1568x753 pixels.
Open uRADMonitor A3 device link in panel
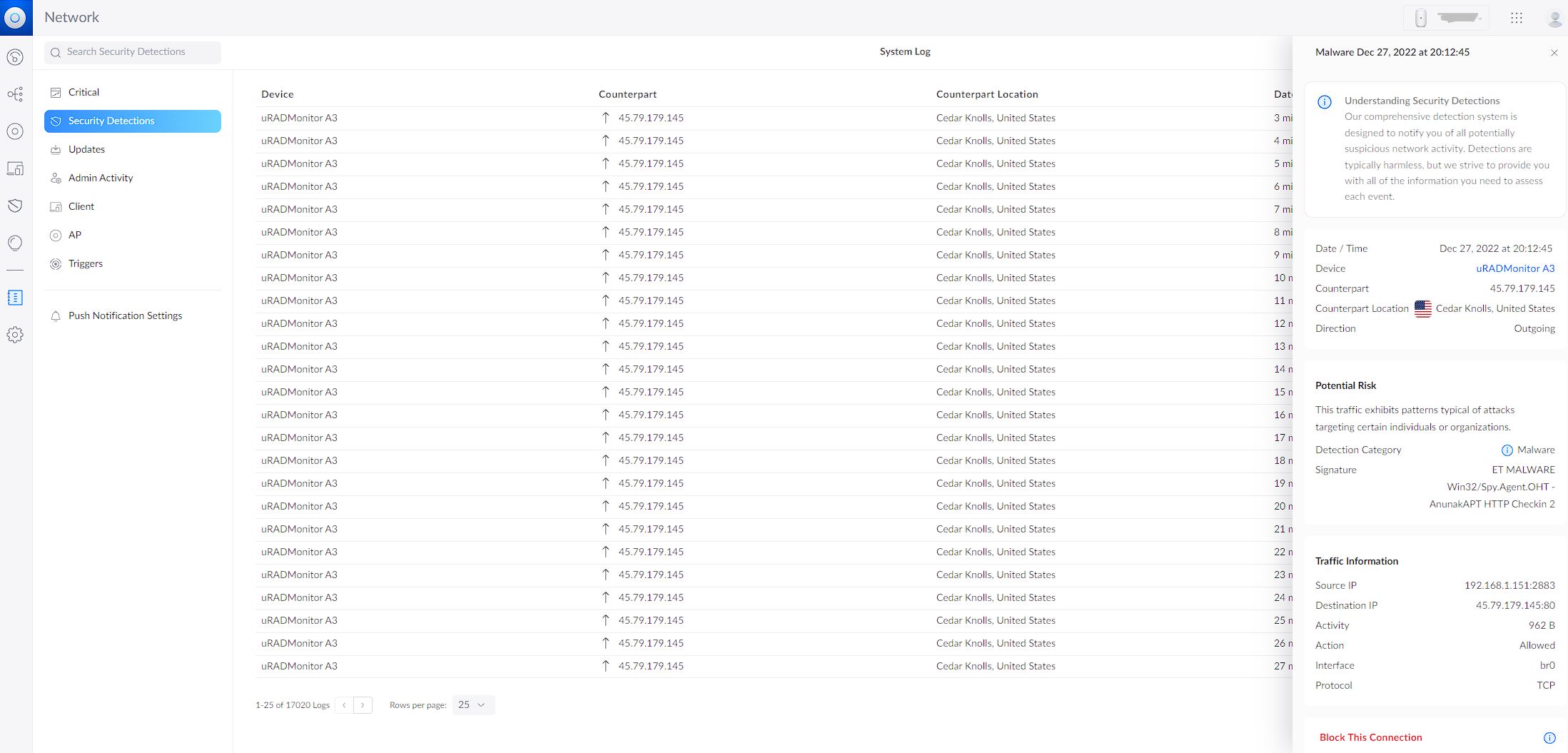1515,269
